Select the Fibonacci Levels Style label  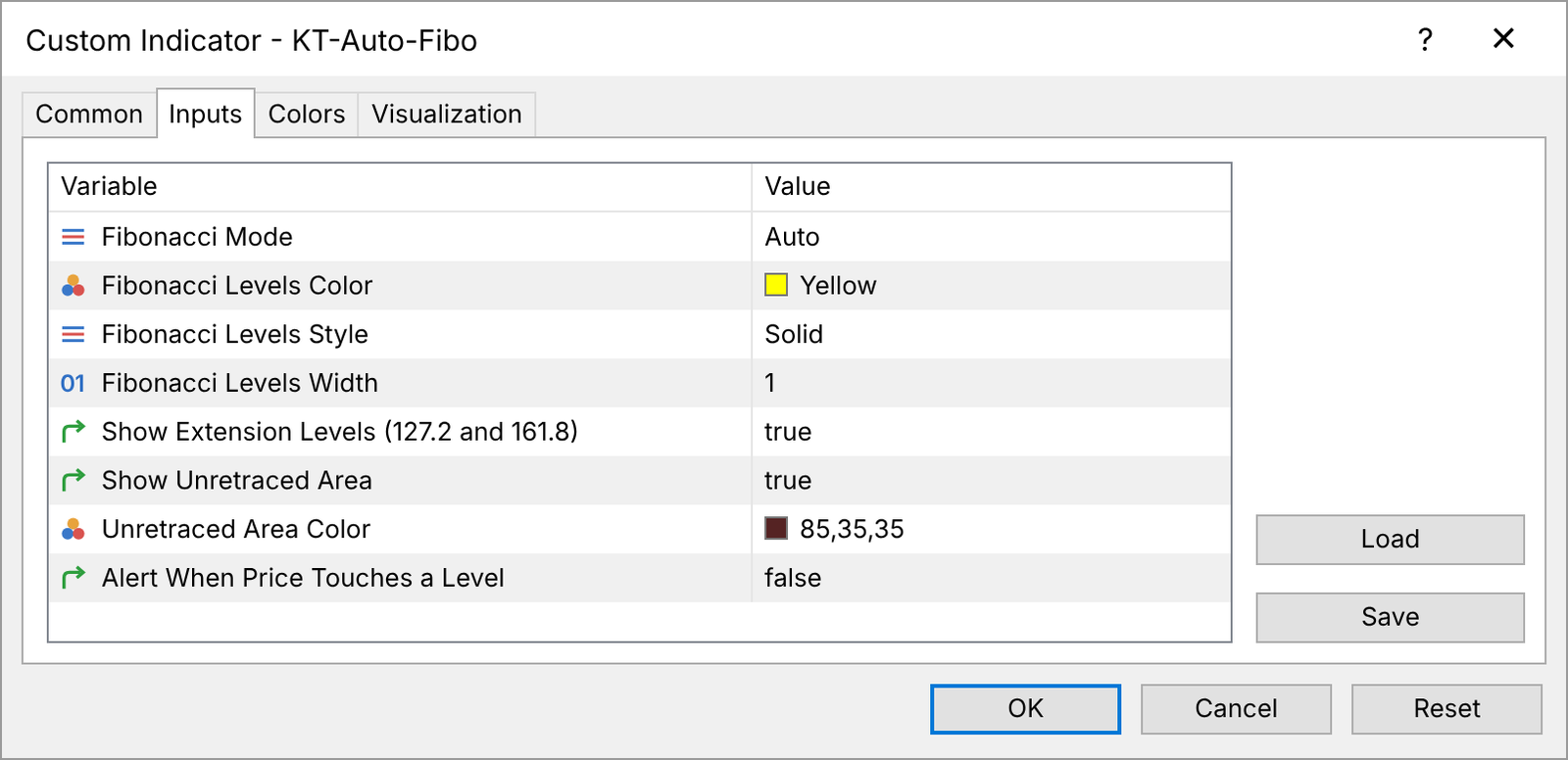[235, 335]
